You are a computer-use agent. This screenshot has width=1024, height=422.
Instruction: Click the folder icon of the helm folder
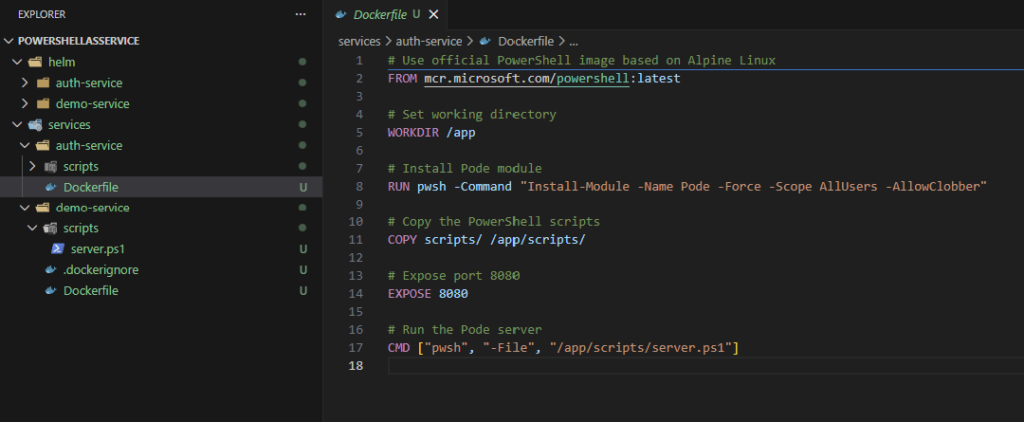35,62
